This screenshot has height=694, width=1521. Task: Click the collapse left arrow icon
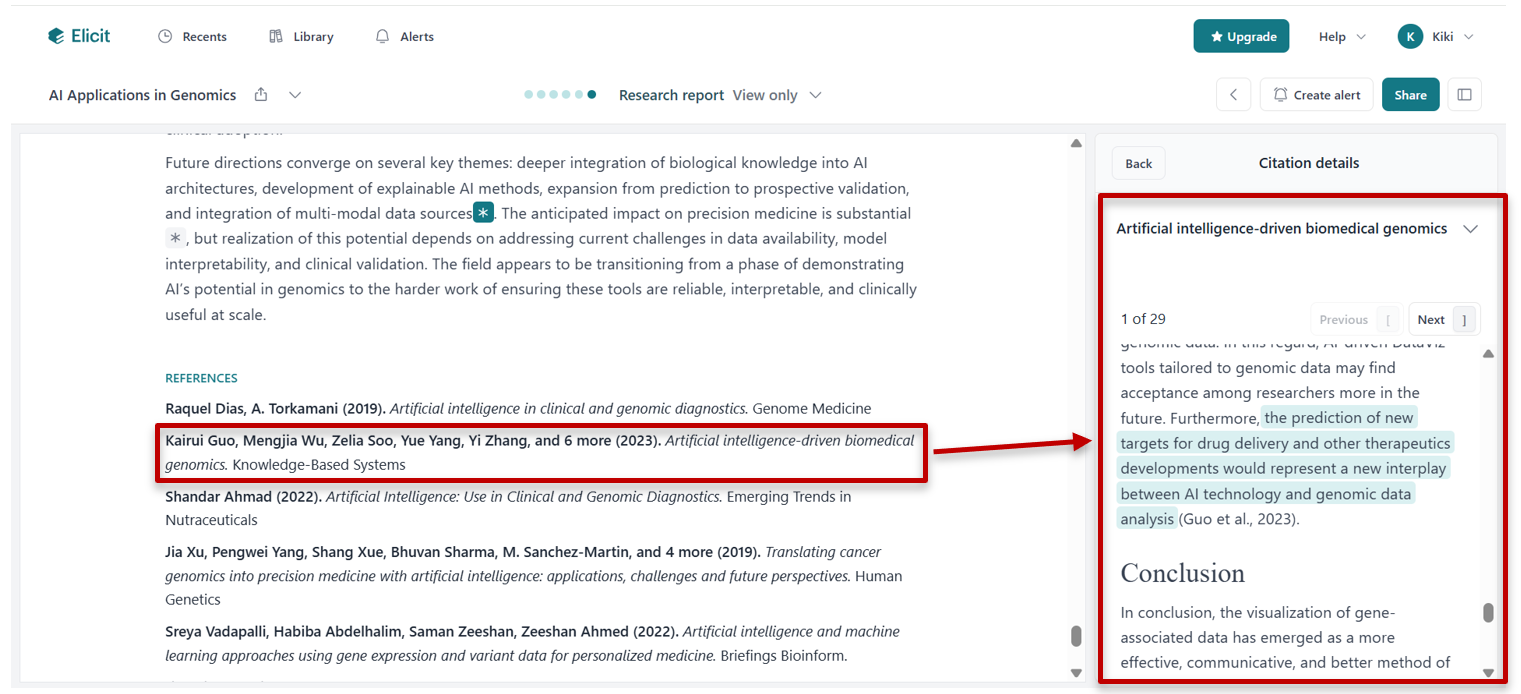pos(1233,95)
